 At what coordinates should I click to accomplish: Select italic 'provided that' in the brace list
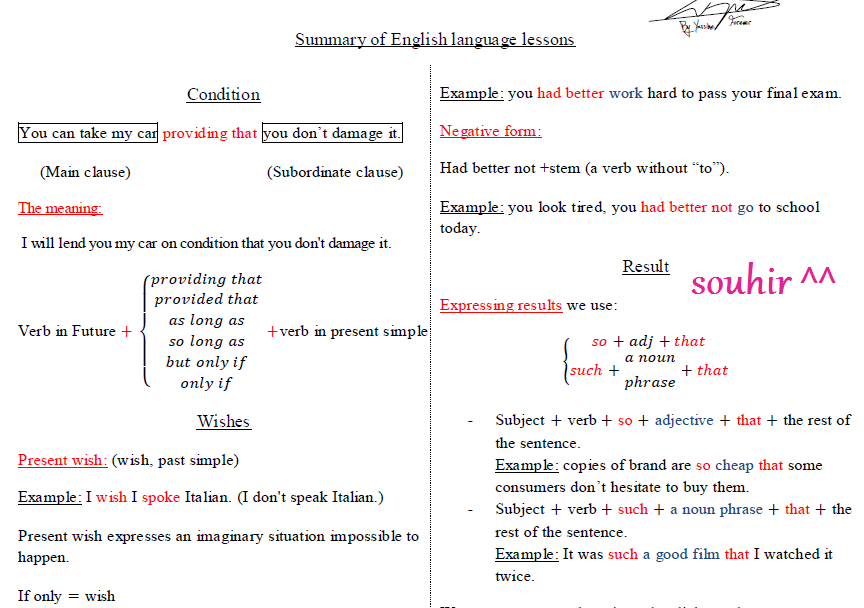click(x=206, y=299)
